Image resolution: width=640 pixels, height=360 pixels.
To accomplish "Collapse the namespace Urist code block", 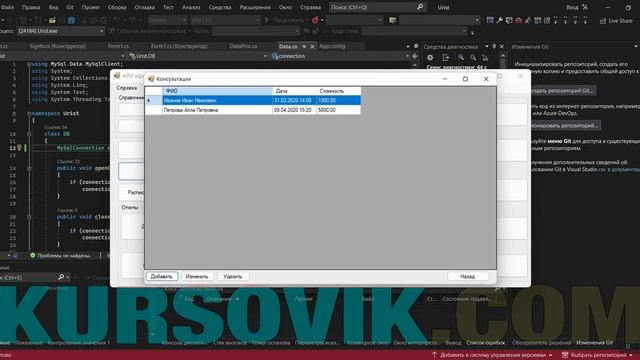I will tap(29, 113).
